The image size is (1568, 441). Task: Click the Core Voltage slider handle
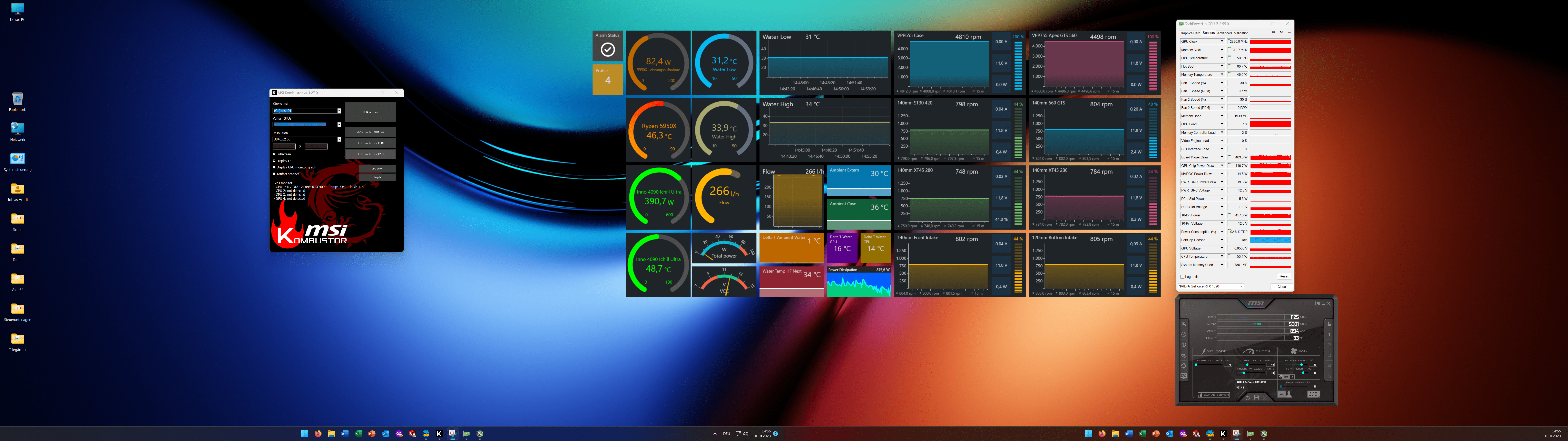pyautogui.click(x=1196, y=365)
